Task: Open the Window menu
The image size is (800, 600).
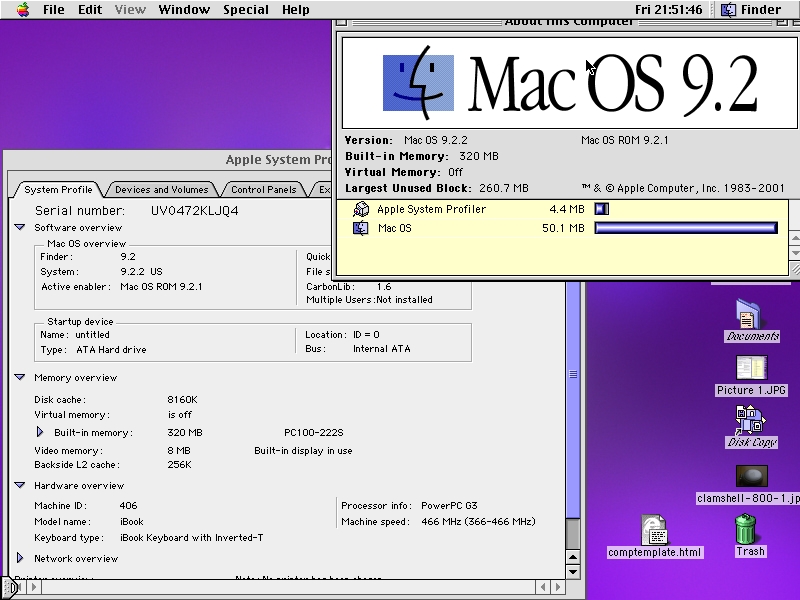Action: (184, 10)
